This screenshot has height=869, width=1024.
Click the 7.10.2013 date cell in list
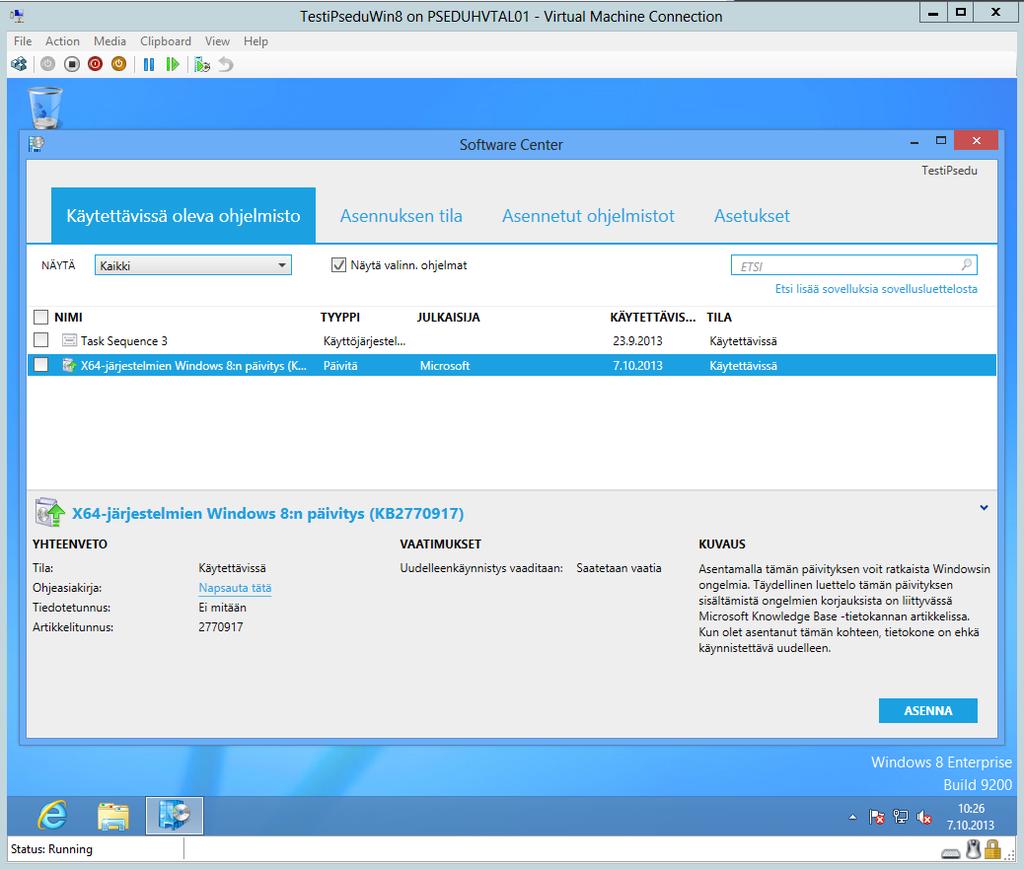pyautogui.click(x=637, y=366)
